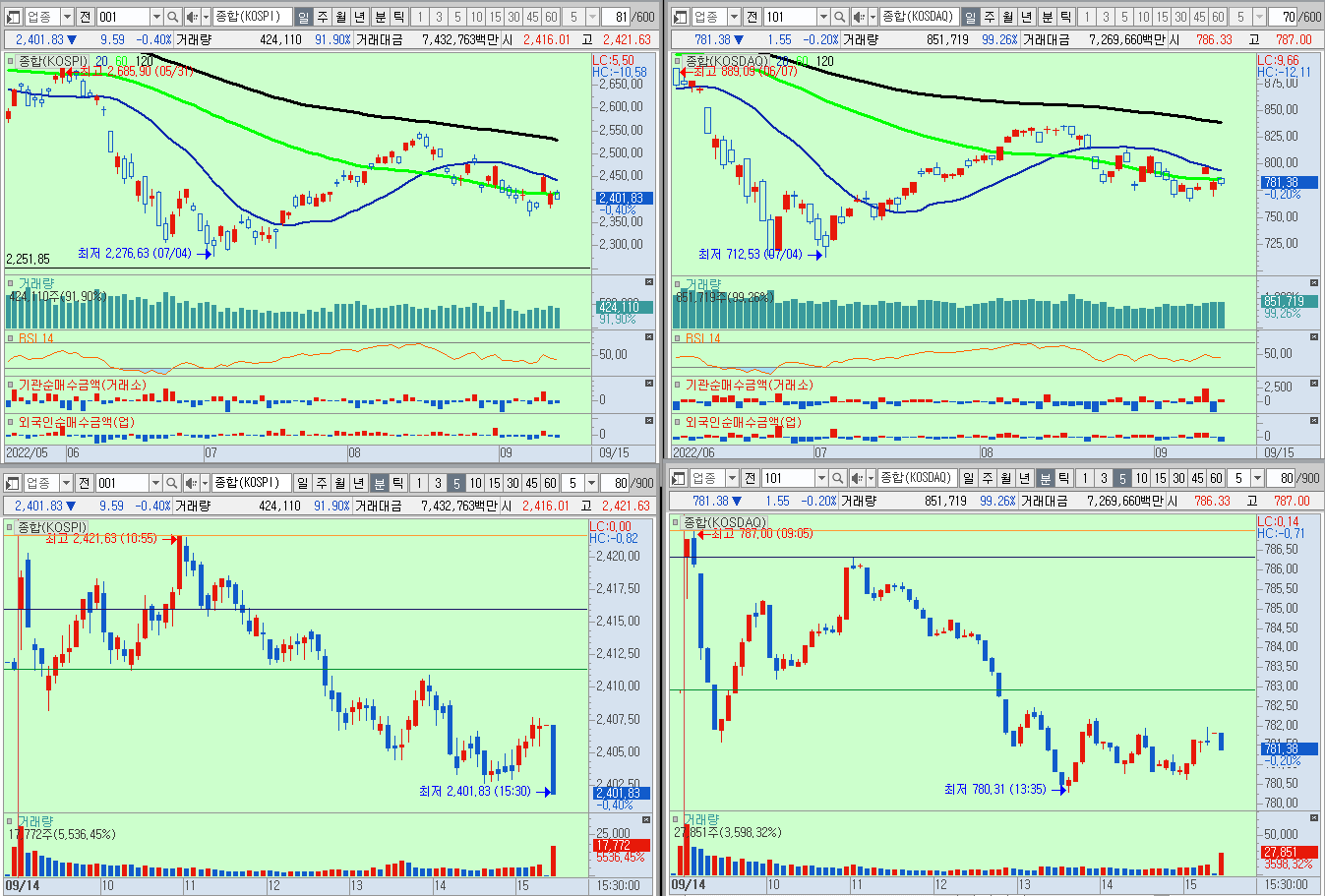1325x896 pixels.
Task: Select 월 monthly period in KOSPI daily chart
Action: pos(341,17)
